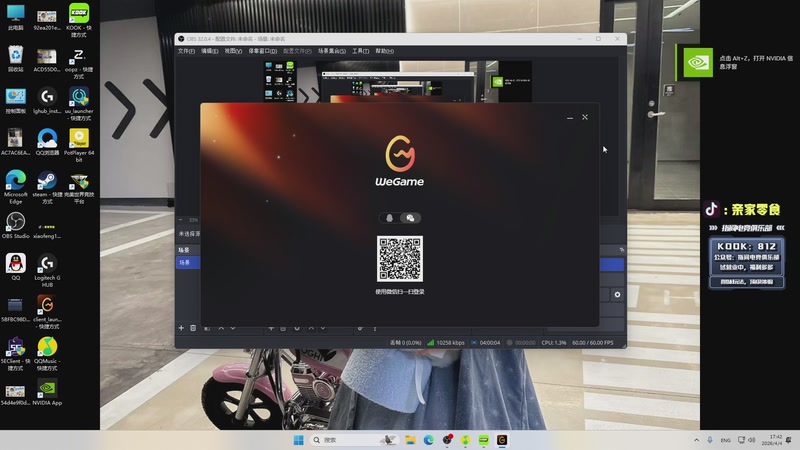The image size is (800, 450).
Task: Open 5EClient desktop shortcut
Action: tap(15, 354)
